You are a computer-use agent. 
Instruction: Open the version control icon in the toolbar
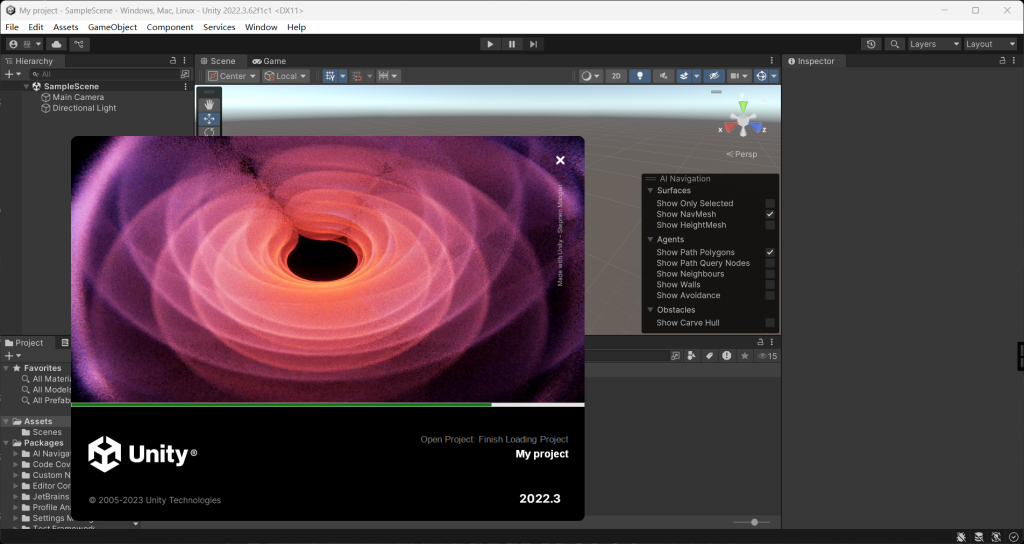coord(79,44)
